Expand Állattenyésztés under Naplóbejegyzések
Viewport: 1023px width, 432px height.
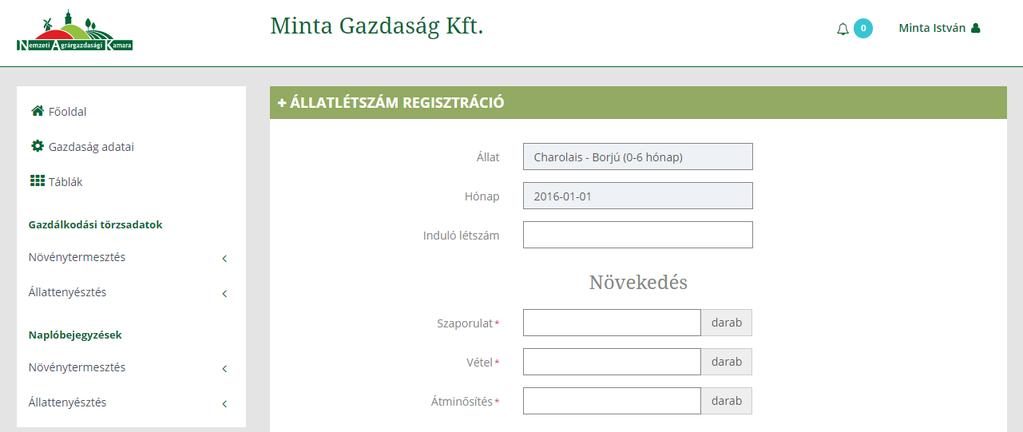tap(129, 403)
